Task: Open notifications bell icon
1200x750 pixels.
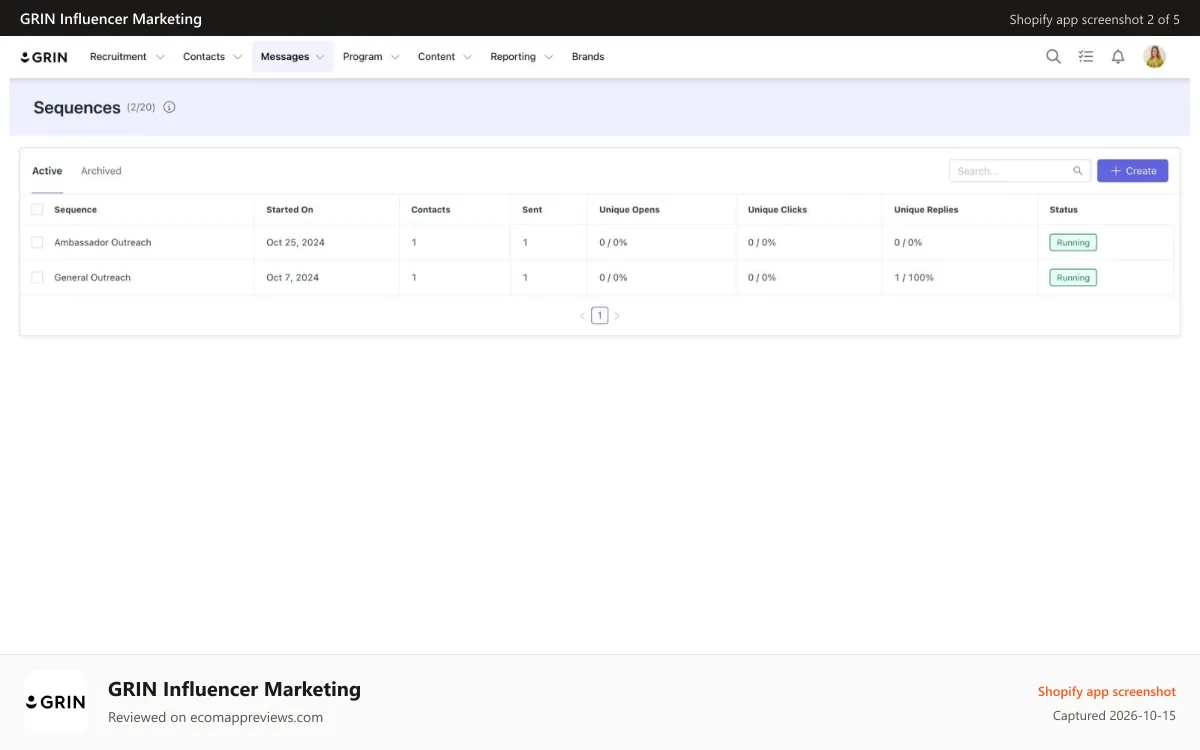Action: pyautogui.click(x=1118, y=57)
